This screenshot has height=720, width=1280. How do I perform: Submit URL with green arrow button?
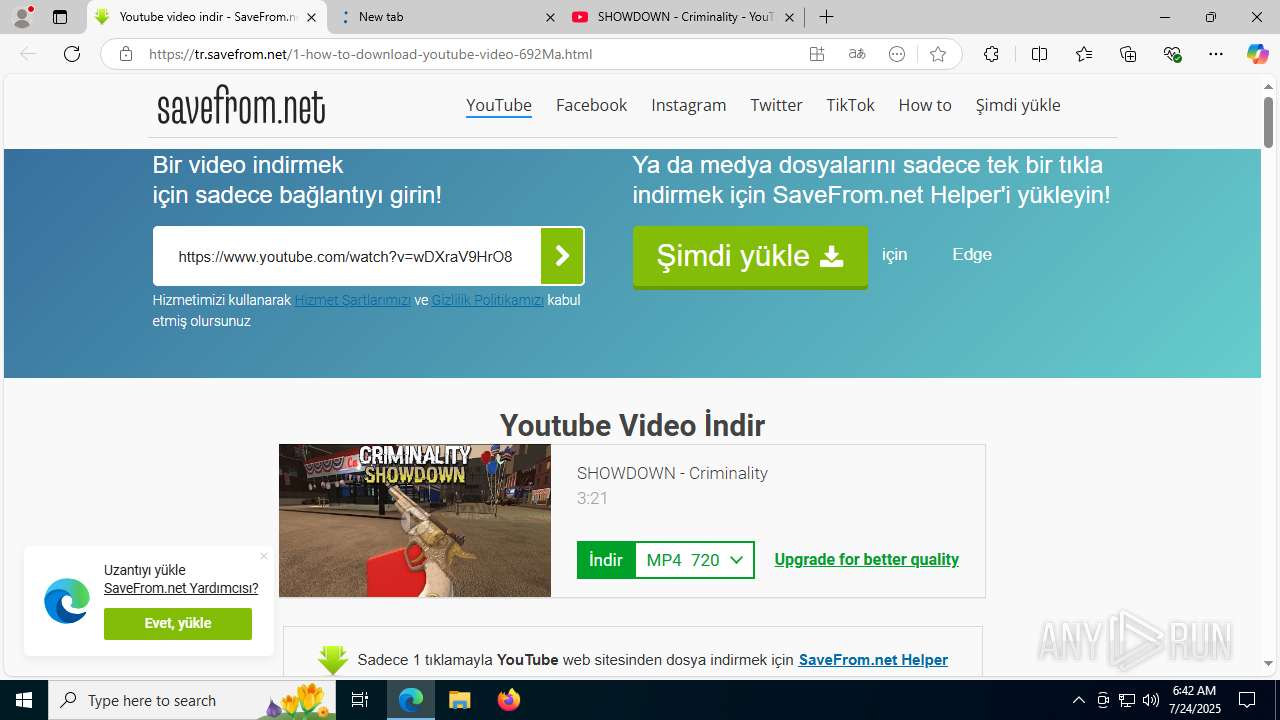(562, 256)
